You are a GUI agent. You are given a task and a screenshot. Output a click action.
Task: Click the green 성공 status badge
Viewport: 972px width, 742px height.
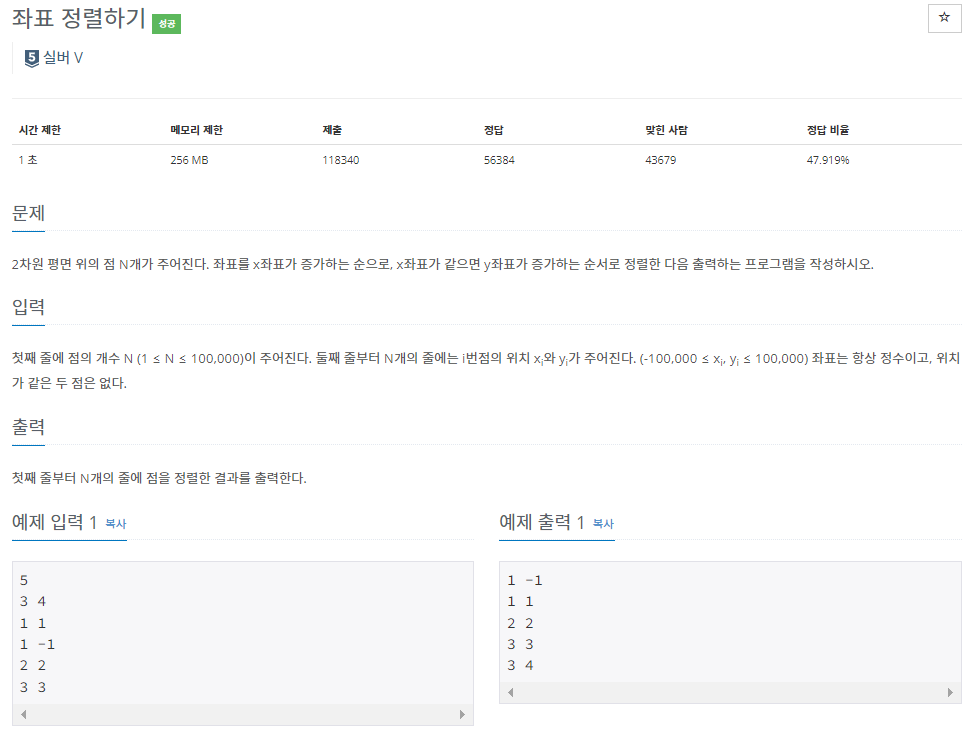tap(166, 24)
